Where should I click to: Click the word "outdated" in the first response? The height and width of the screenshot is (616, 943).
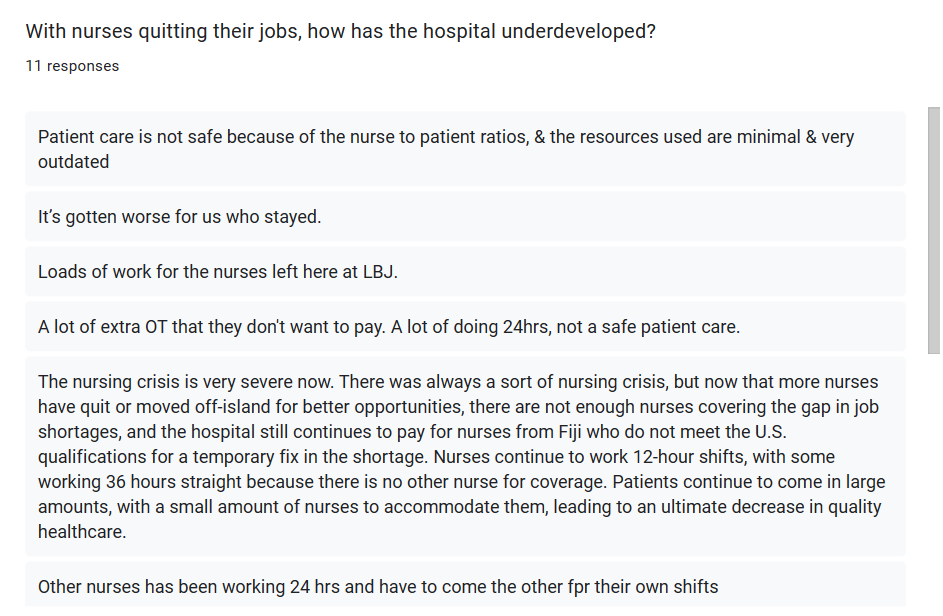[x=73, y=162]
